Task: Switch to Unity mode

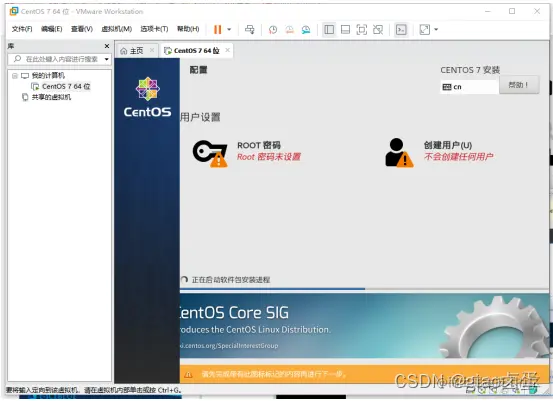Action: pyautogui.click(x=378, y=30)
